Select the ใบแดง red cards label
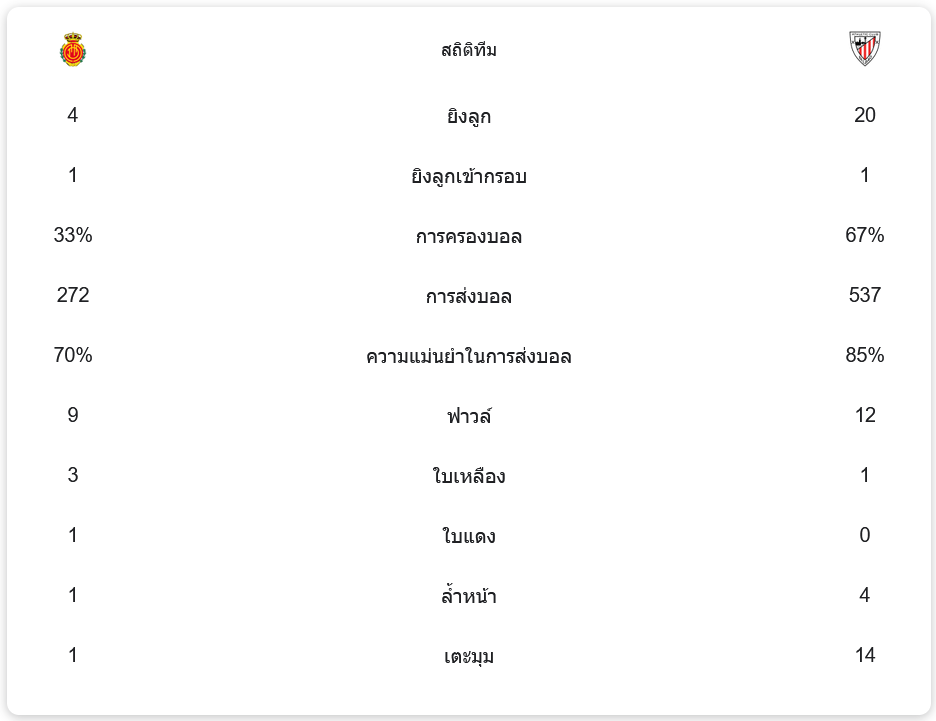 [468, 536]
